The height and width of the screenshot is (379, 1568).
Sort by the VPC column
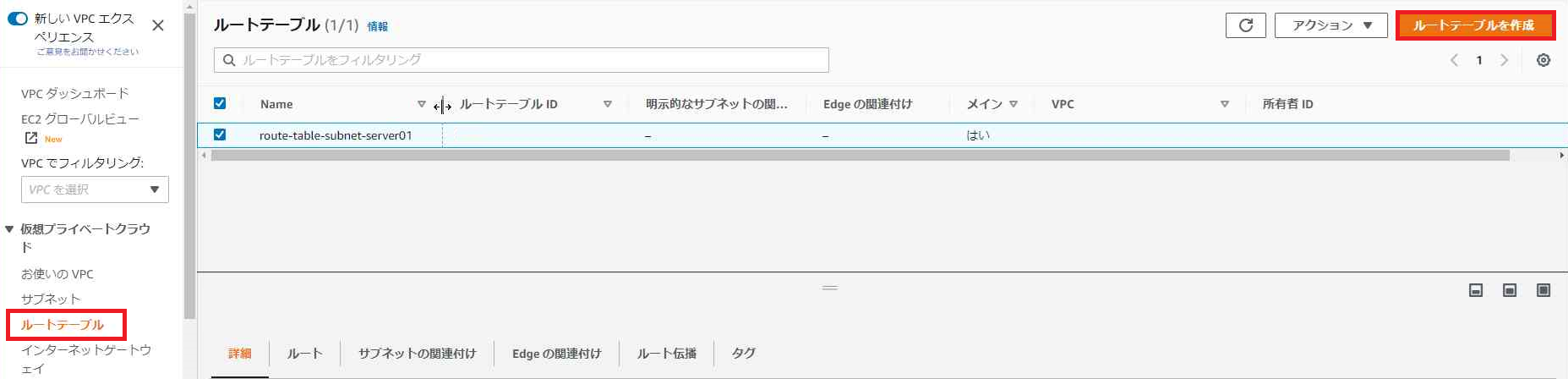[1225, 104]
